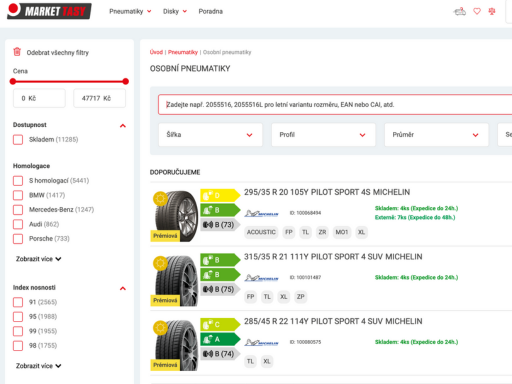The width and height of the screenshot is (512, 384).
Task: Open the Pneumatiky menu
Action: click(x=130, y=11)
